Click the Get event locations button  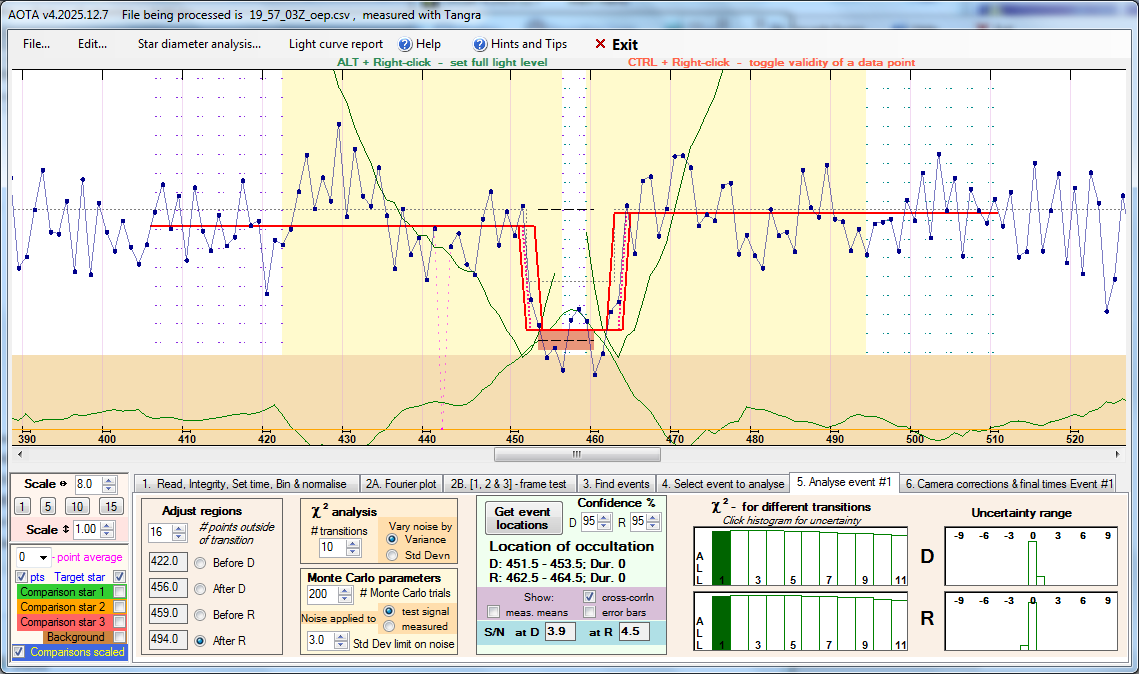pyautogui.click(x=522, y=518)
